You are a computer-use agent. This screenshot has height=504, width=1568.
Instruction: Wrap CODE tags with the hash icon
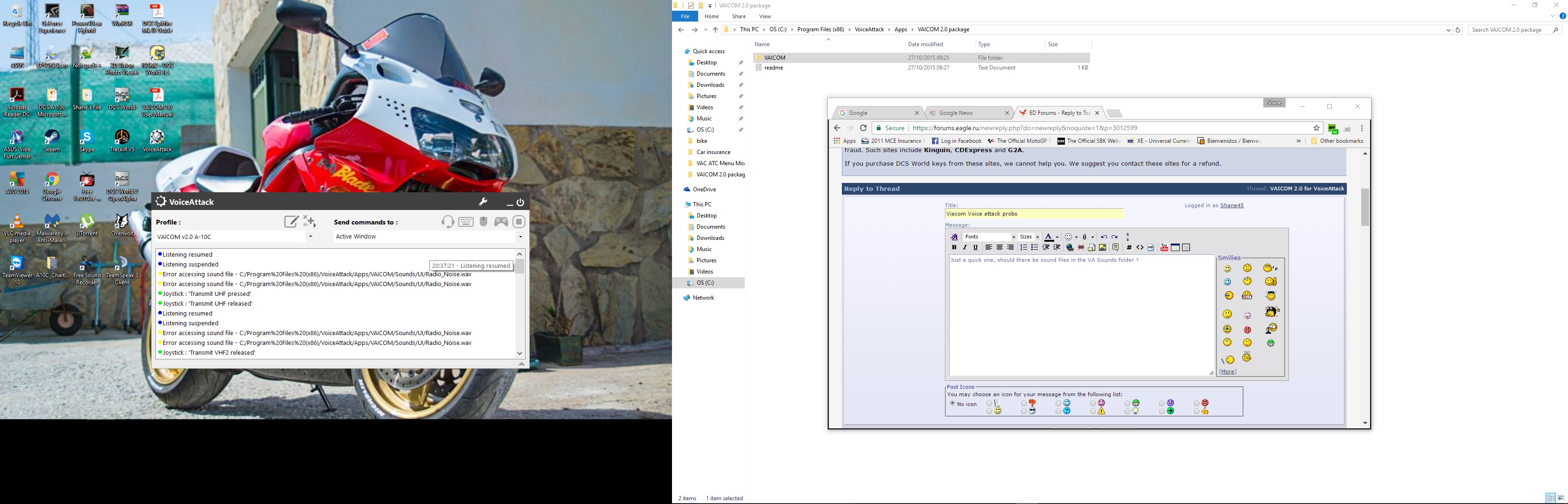tap(1130, 248)
